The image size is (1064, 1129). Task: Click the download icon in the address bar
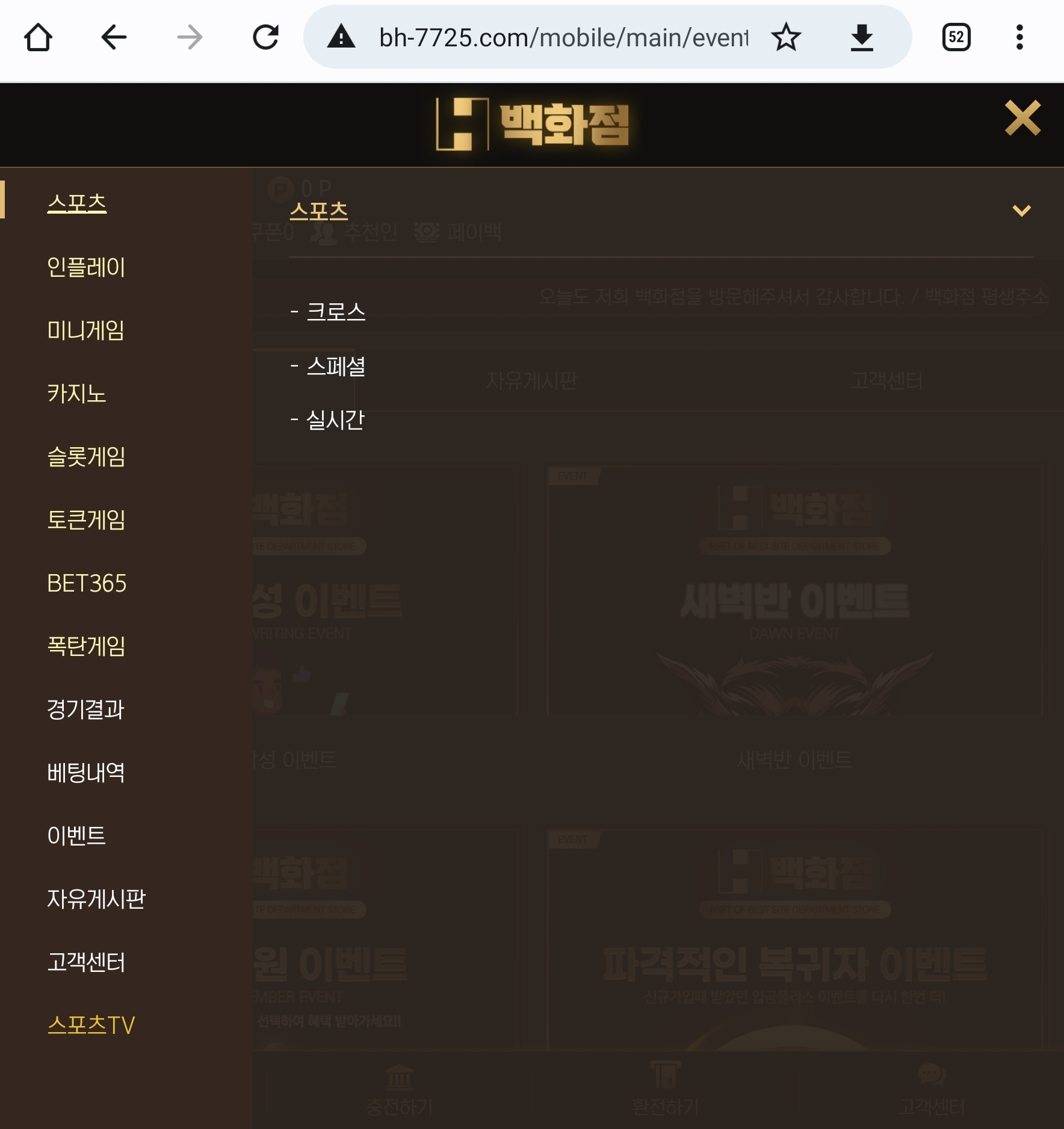coord(862,37)
